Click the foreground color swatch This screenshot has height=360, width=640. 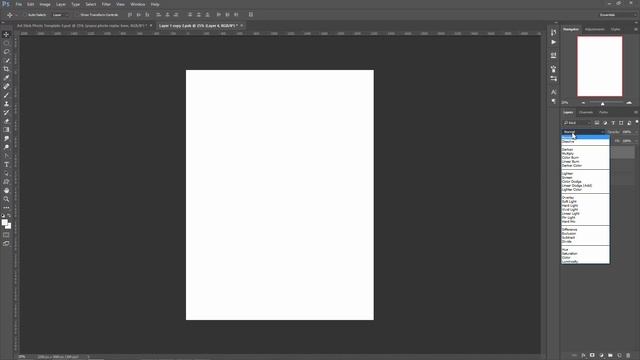point(4,222)
